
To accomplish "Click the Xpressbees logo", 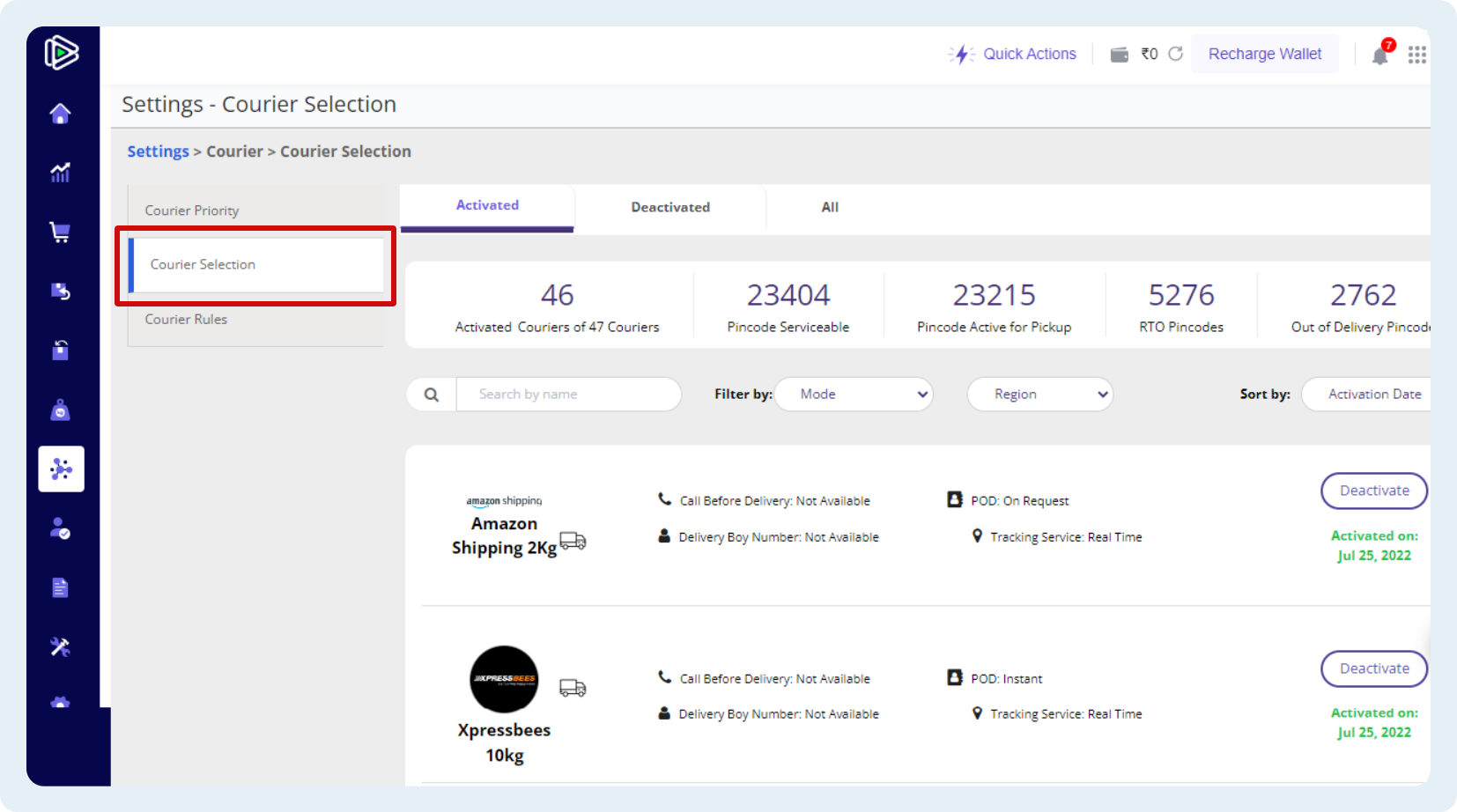I will pyautogui.click(x=504, y=679).
